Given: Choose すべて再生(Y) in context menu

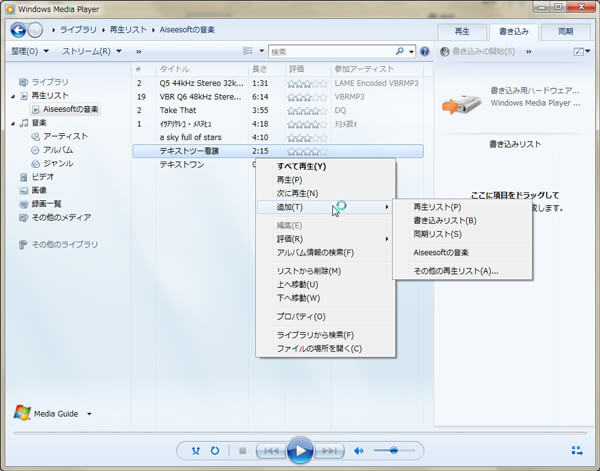Looking at the screenshot, I should [325, 166].
